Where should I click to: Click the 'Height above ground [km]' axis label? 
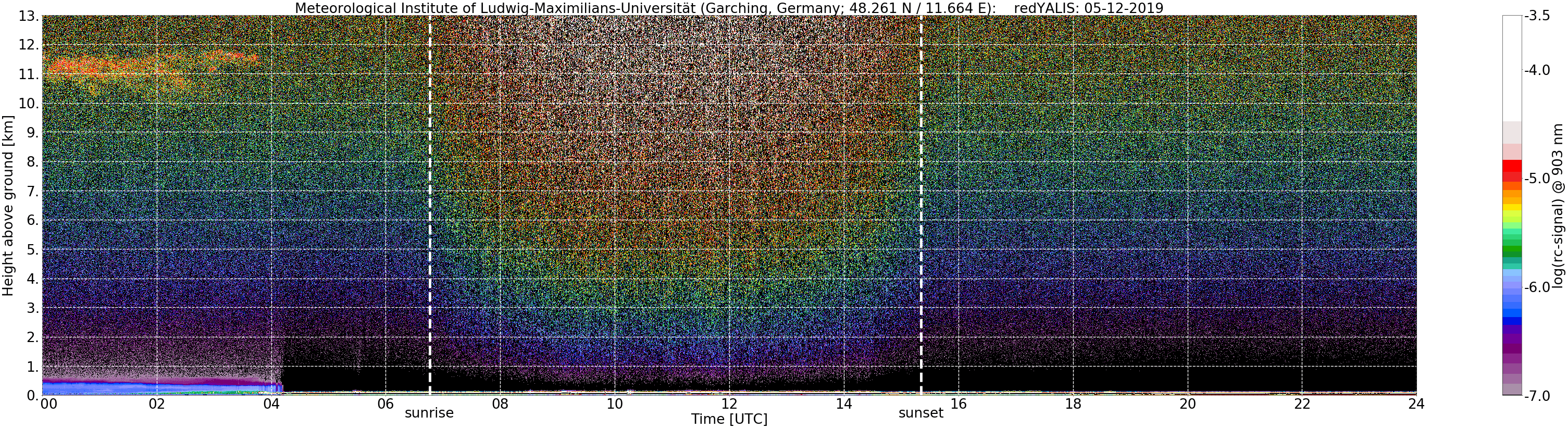click(x=8, y=205)
